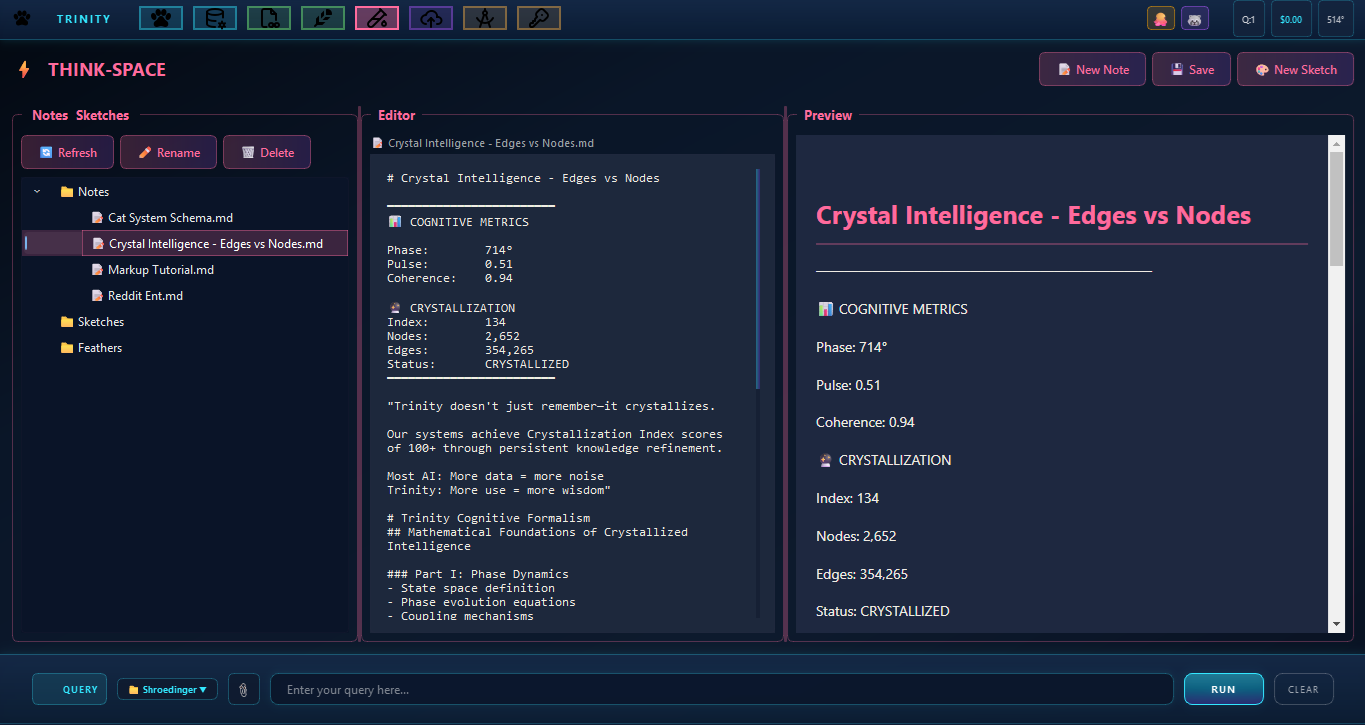Open the test tube Think-Space tool
Viewport: 1365px width, 725px height.
point(376,17)
